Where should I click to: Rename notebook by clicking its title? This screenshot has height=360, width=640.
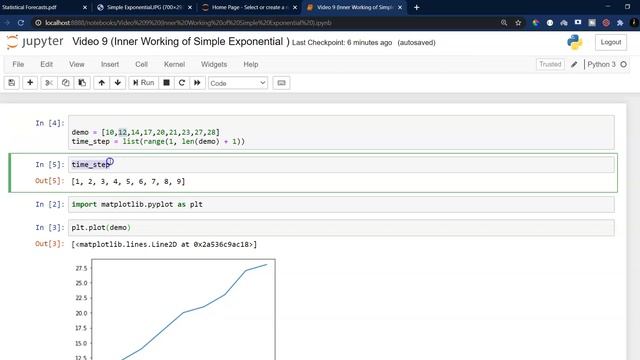181,42
